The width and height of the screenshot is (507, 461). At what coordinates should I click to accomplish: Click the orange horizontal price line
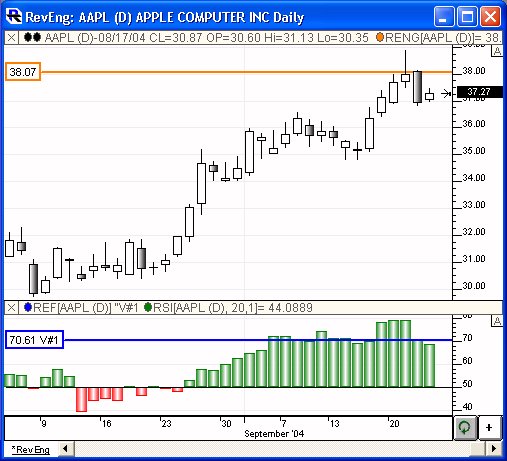tap(246, 72)
